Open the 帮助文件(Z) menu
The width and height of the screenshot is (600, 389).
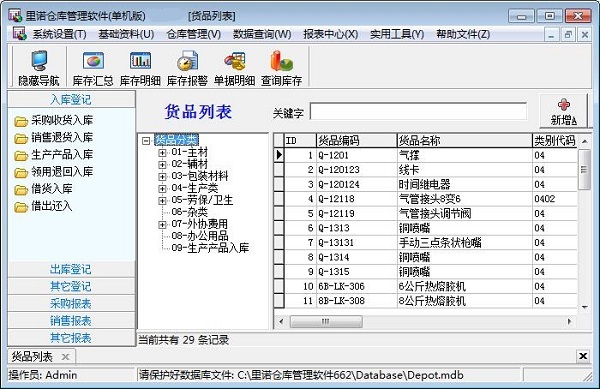(463, 34)
